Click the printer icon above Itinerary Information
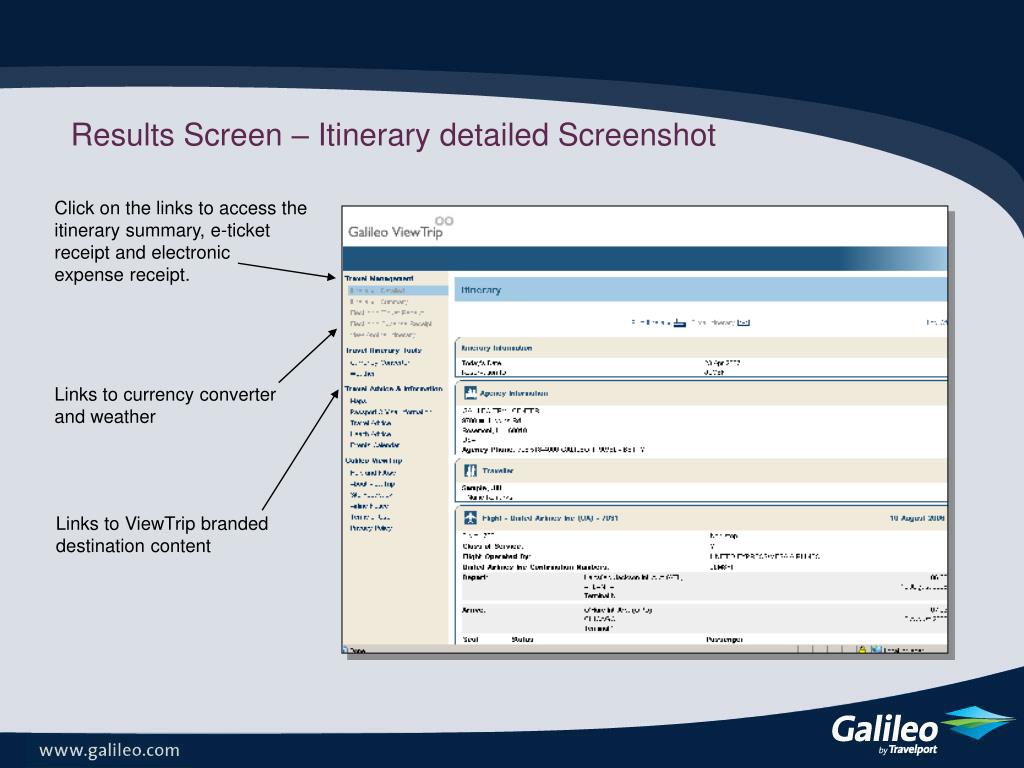The width and height of the screenshot is (1024, 768). coord(680,322)
